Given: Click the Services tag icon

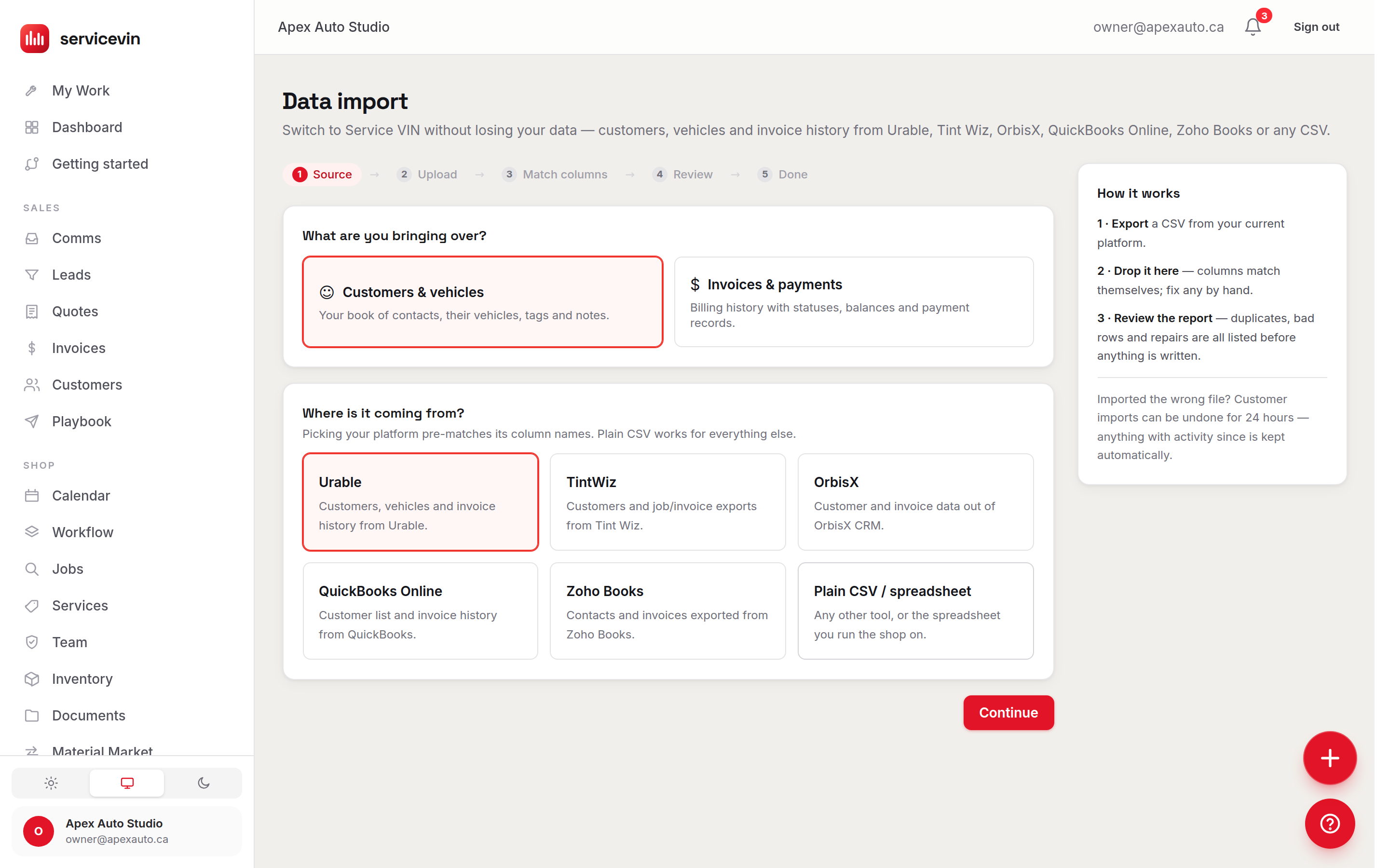Looking at the screenshot, I should point(31,606).
